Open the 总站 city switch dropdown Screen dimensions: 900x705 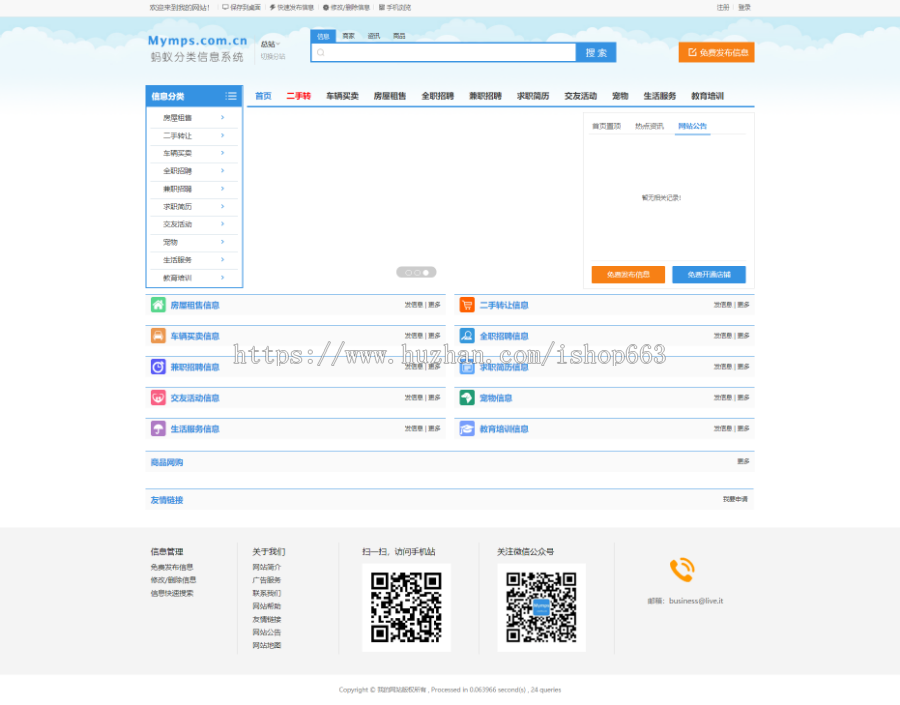(270, 44)
